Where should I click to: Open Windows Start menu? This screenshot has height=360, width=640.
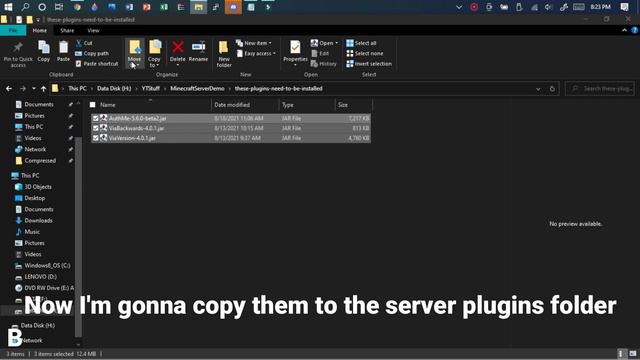pos(8,7)
